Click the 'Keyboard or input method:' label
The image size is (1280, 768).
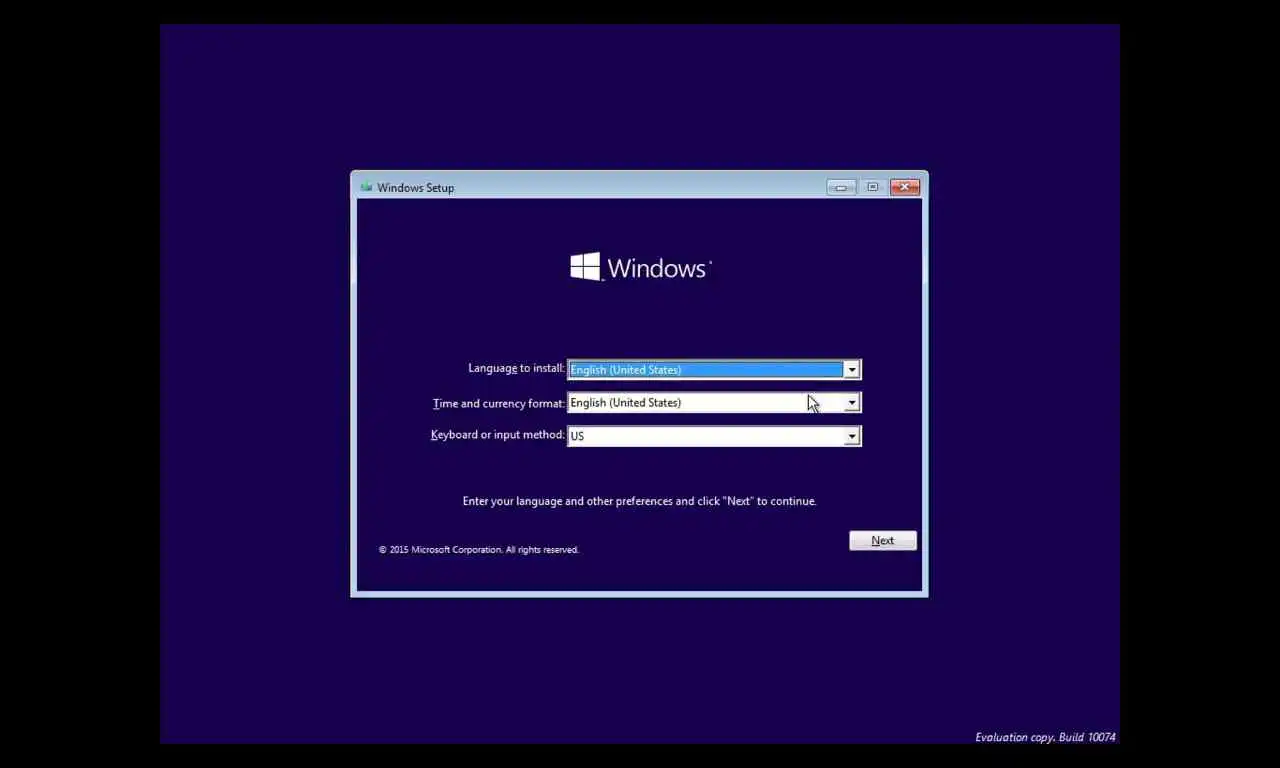click(497, 435)
